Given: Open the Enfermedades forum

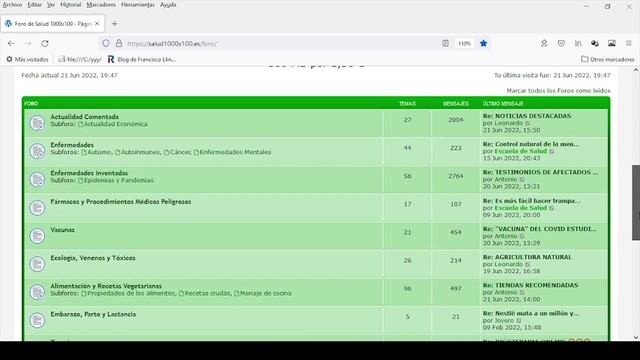Looking at the screenshot, I should pyautogui.click(x=72, y=145).
